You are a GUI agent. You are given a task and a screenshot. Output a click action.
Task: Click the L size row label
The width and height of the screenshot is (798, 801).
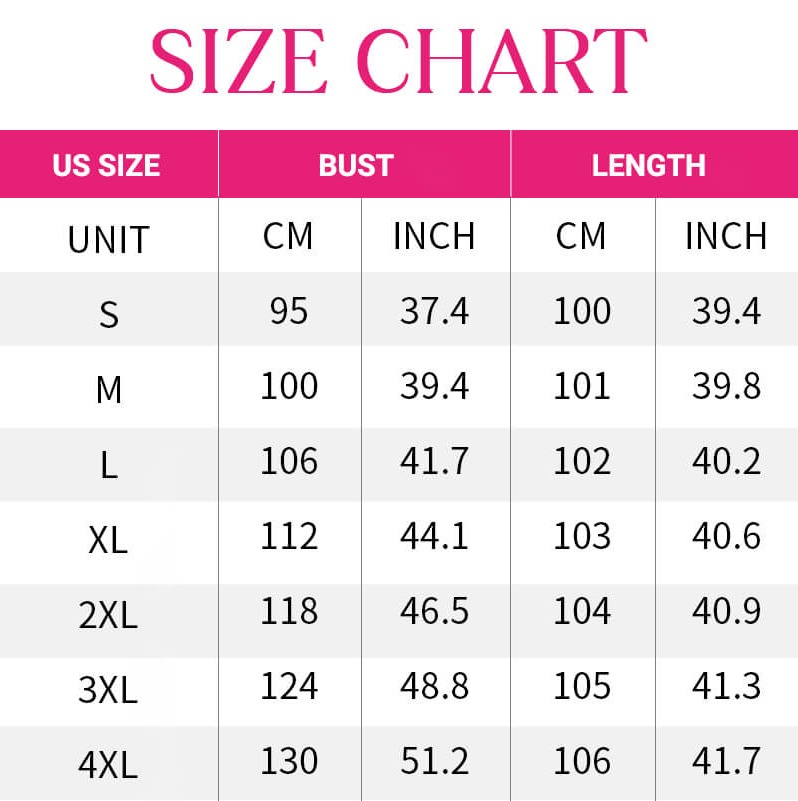[108, 465]
